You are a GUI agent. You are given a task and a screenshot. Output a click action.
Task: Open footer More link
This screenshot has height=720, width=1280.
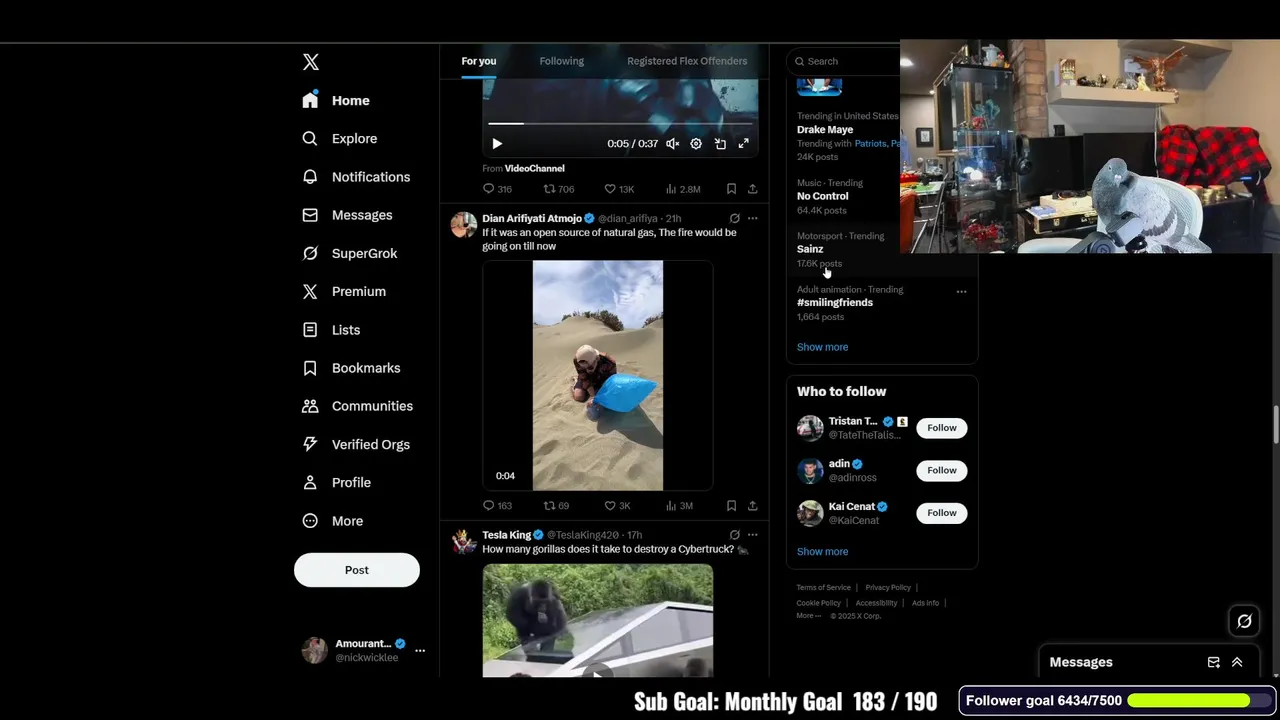coord(808,616)
